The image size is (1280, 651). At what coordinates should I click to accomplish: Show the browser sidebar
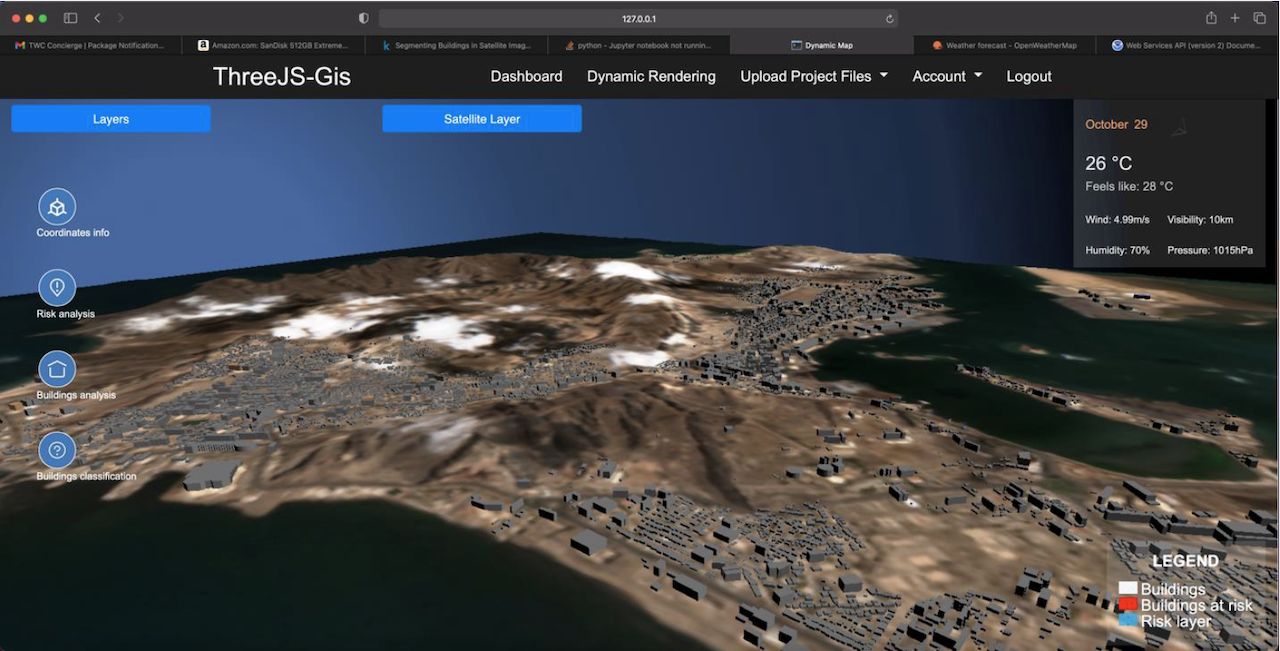coord(70,18)
